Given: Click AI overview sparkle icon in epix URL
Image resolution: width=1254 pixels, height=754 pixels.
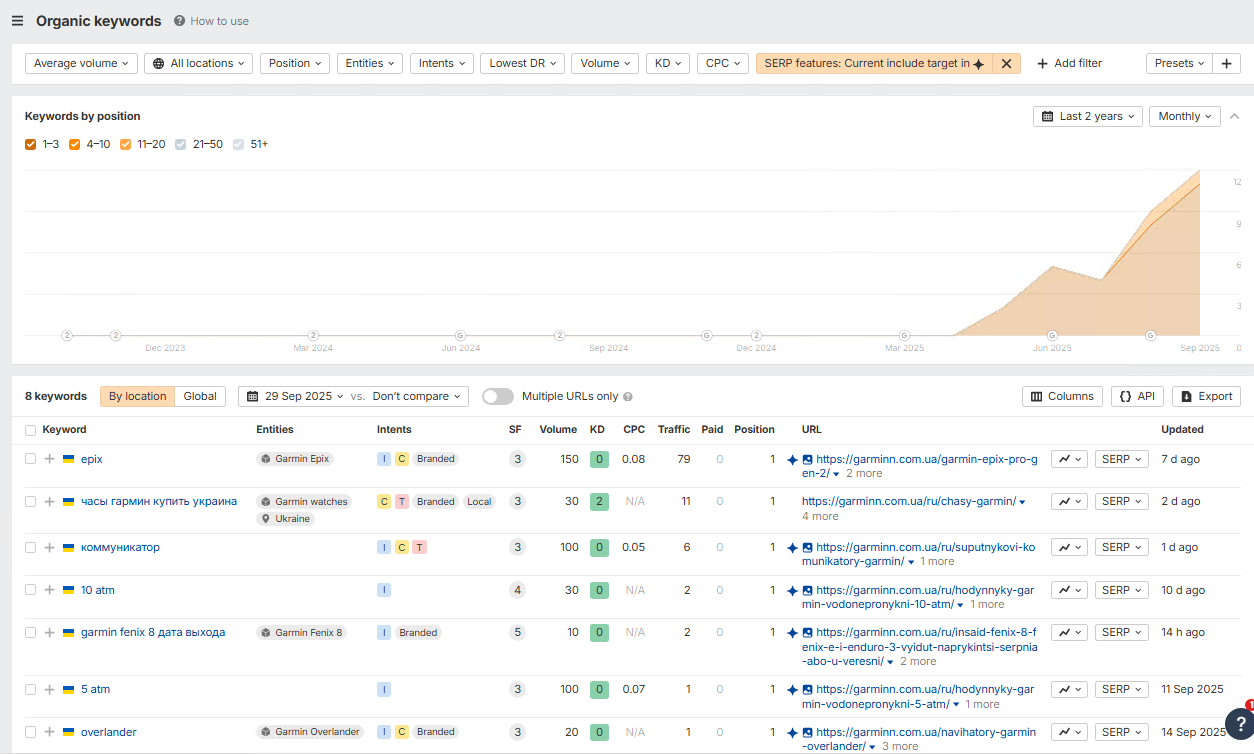Looking at the screenshot, I should [792, 460].
